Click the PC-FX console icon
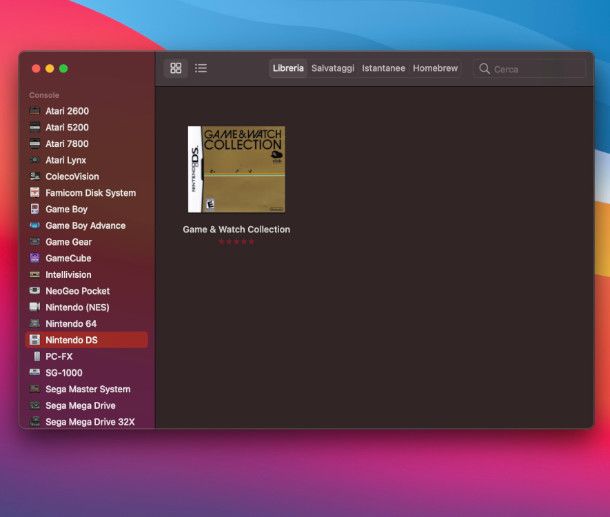610x517 pixels. pos(37,356)
